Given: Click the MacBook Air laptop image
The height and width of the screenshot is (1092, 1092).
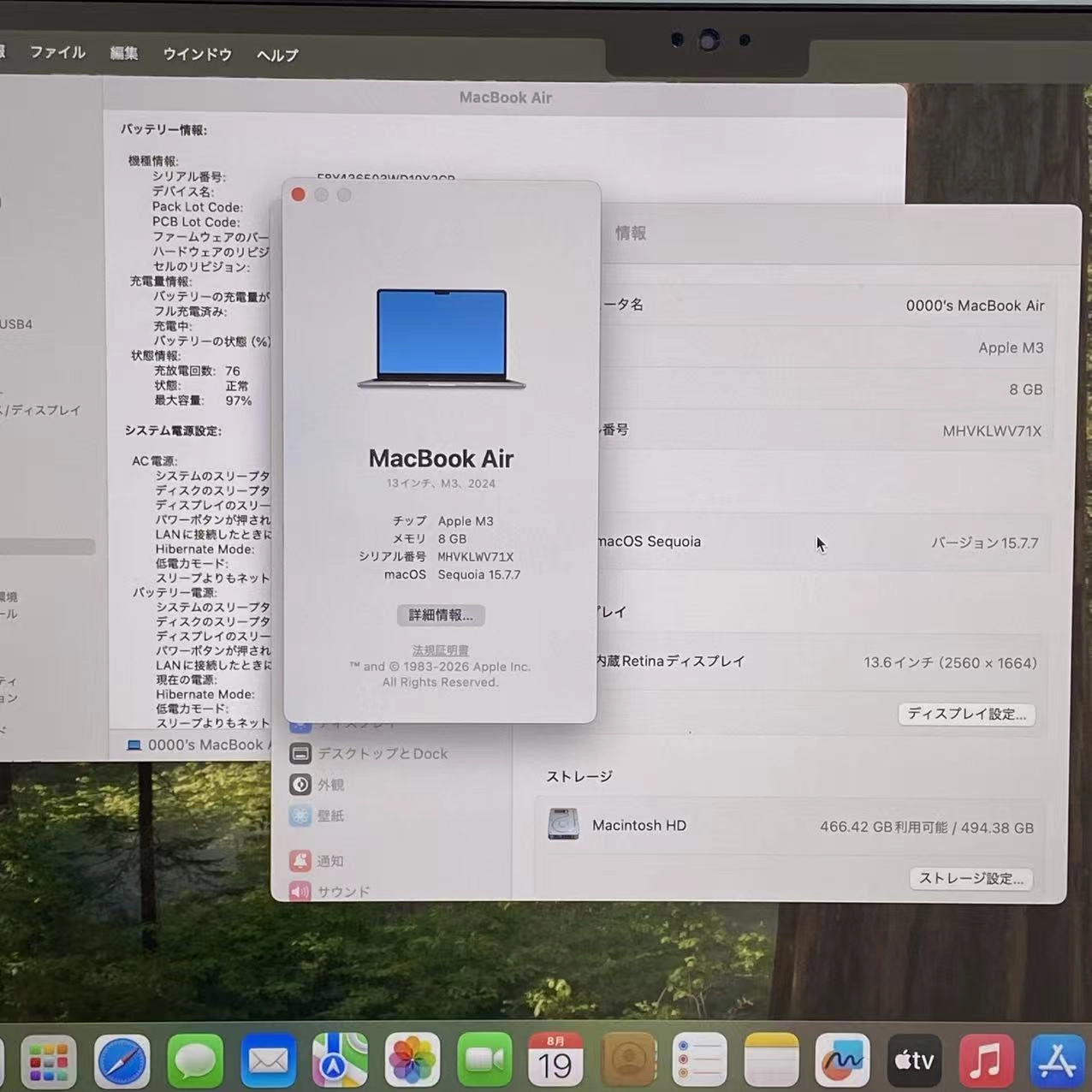Looking at the screenshot, I should tap(441, 339).
